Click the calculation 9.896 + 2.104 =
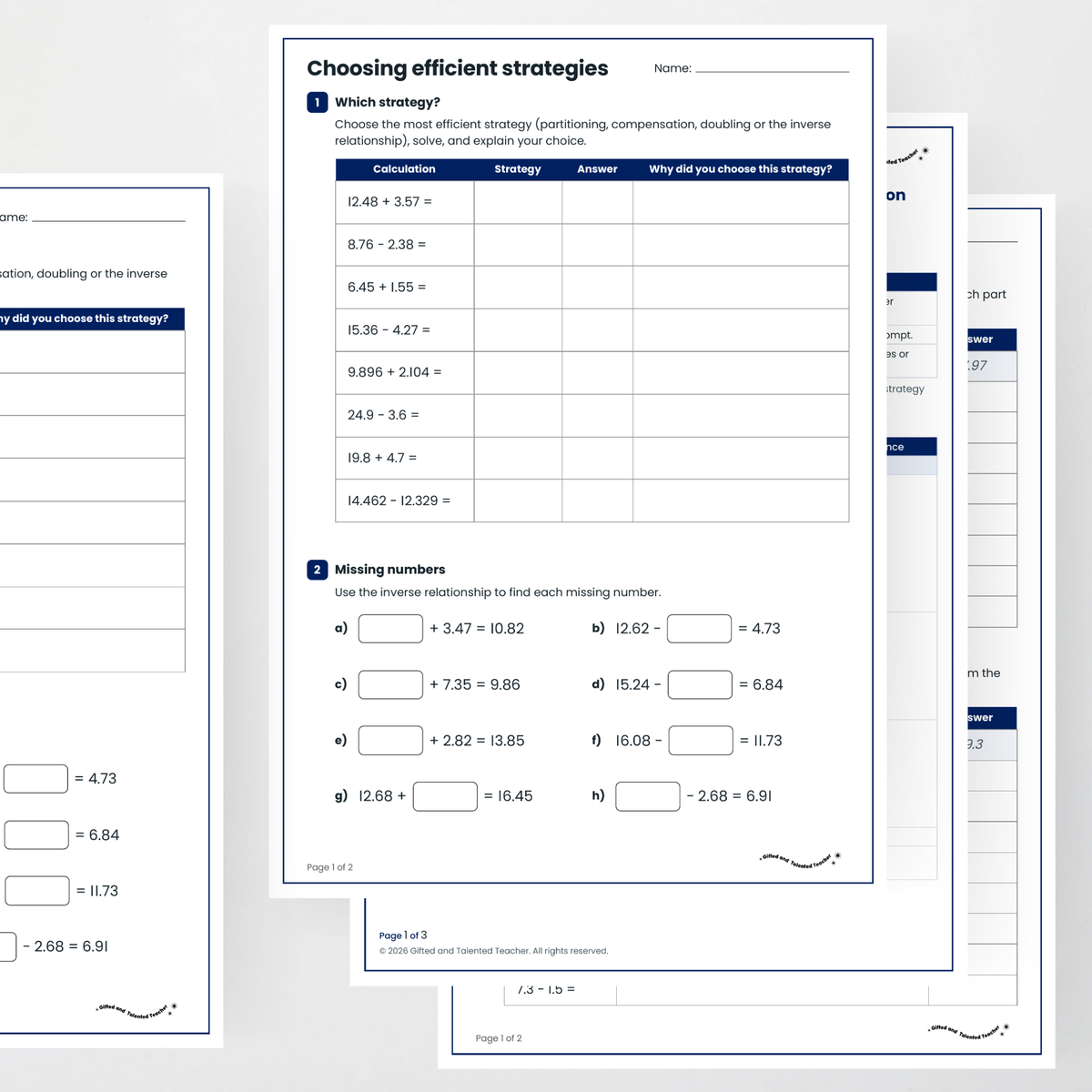1092x1092 pixels. click(x=395, y=372)
